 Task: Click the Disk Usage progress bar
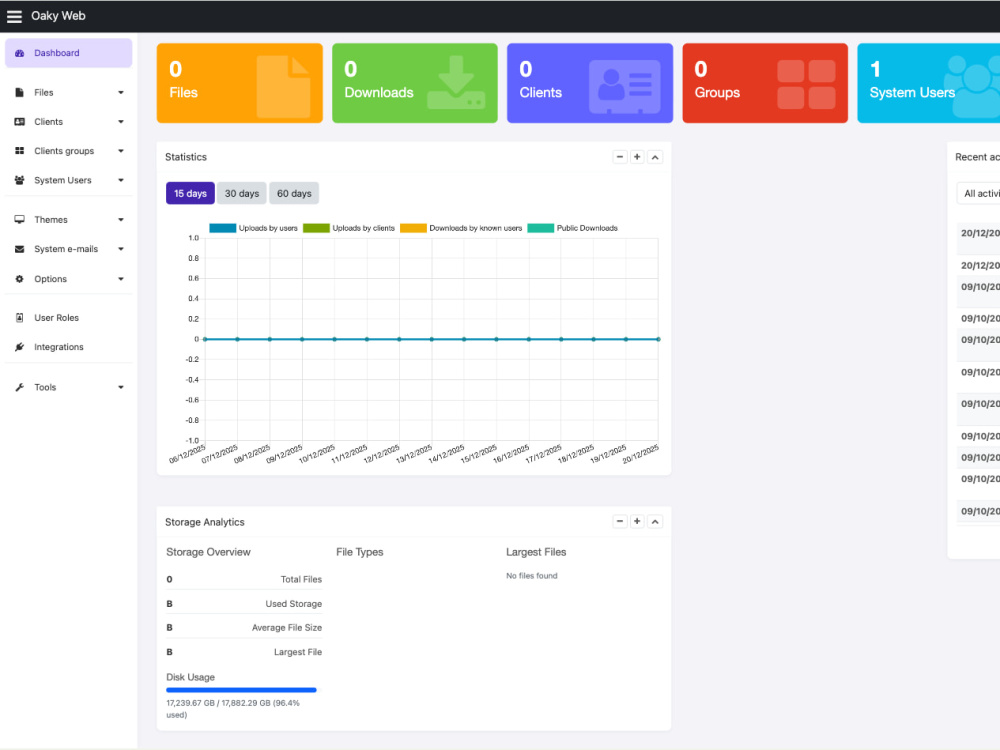pyautogui.click(x=241, y=690)
